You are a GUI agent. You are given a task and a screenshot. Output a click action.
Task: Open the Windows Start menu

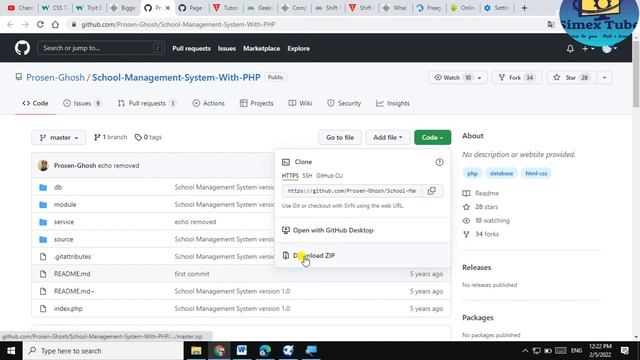click(x=11, y=351)
